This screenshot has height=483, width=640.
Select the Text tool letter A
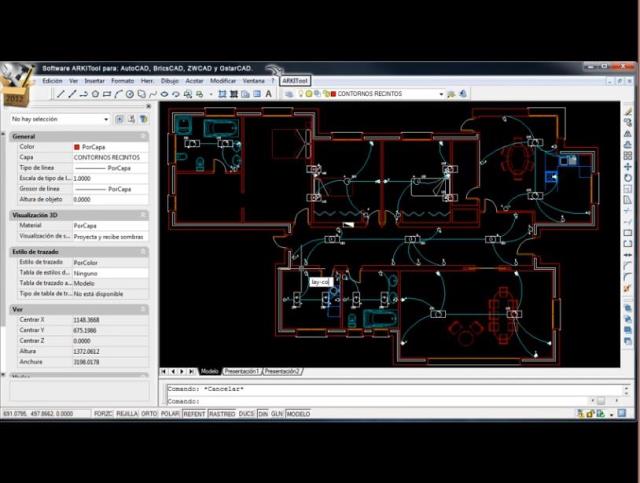point(268,94)
